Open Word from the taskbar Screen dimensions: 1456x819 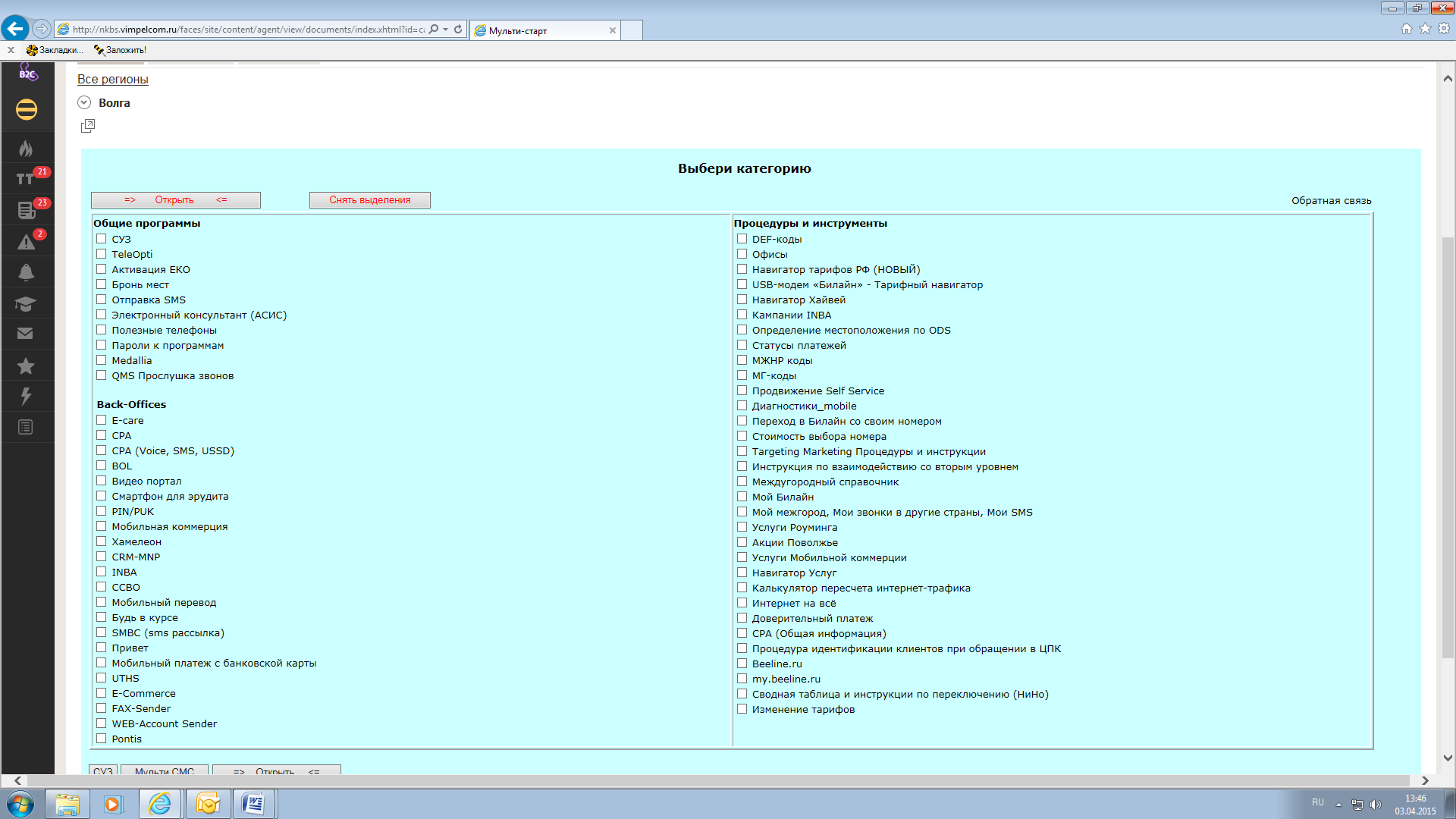point(253,804)
